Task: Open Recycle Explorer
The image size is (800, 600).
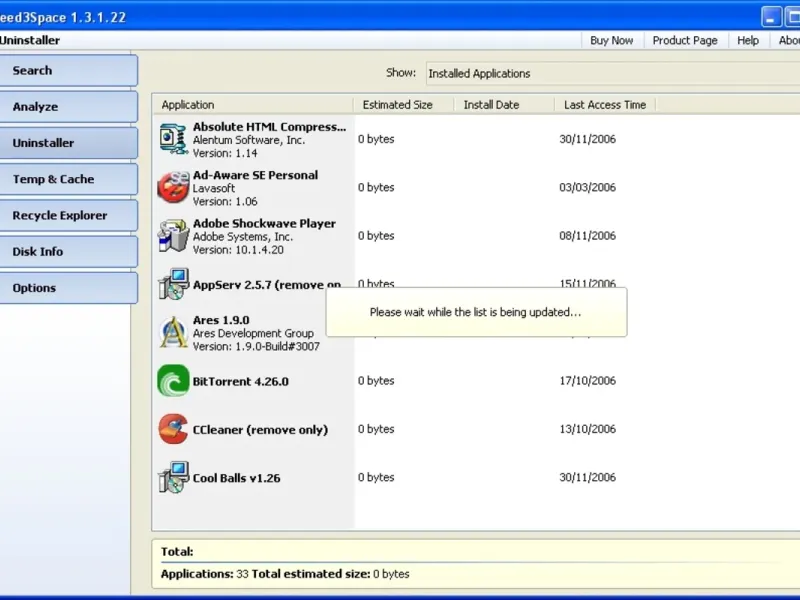Action: 68,215
